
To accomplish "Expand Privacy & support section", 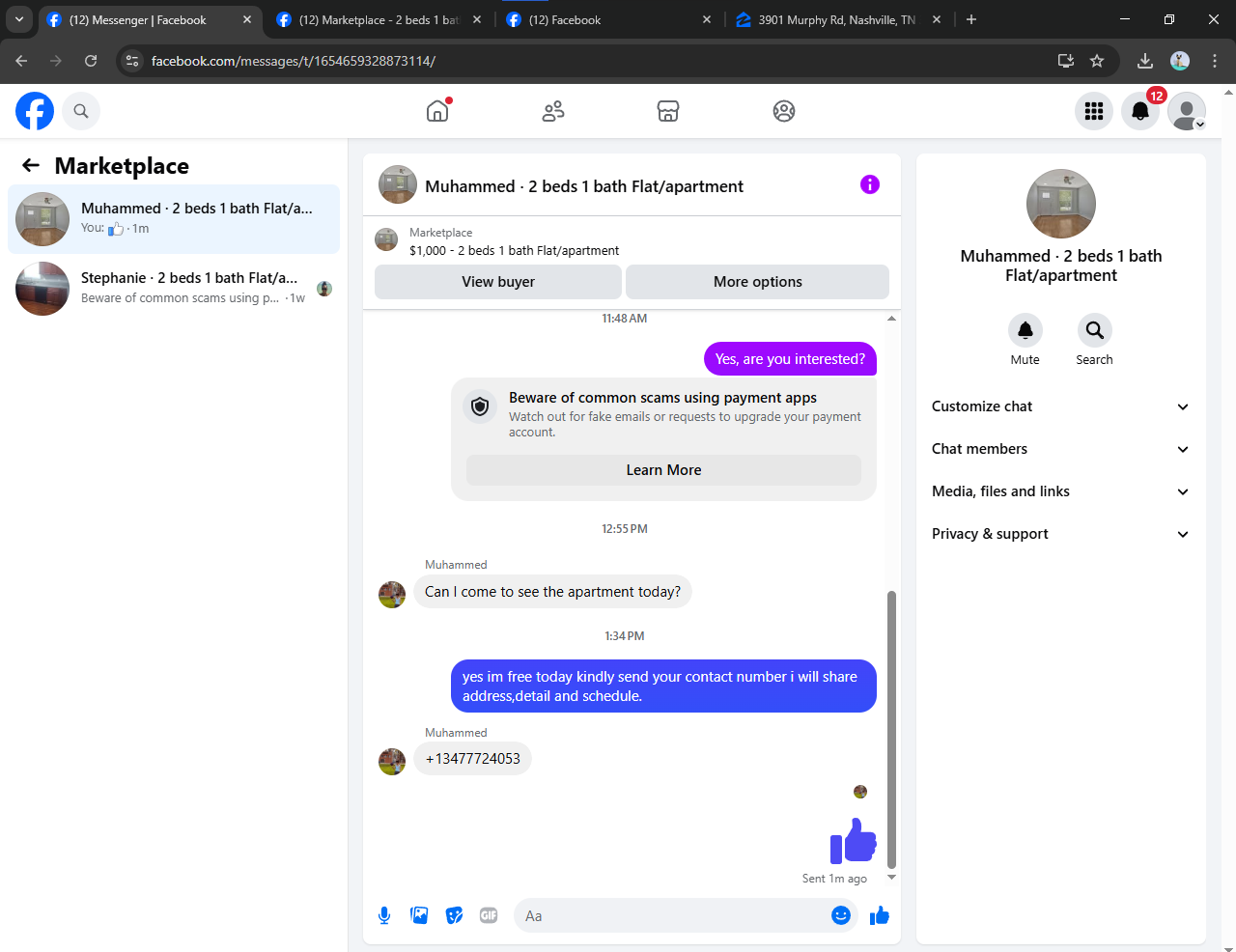I will (1060, 534).
